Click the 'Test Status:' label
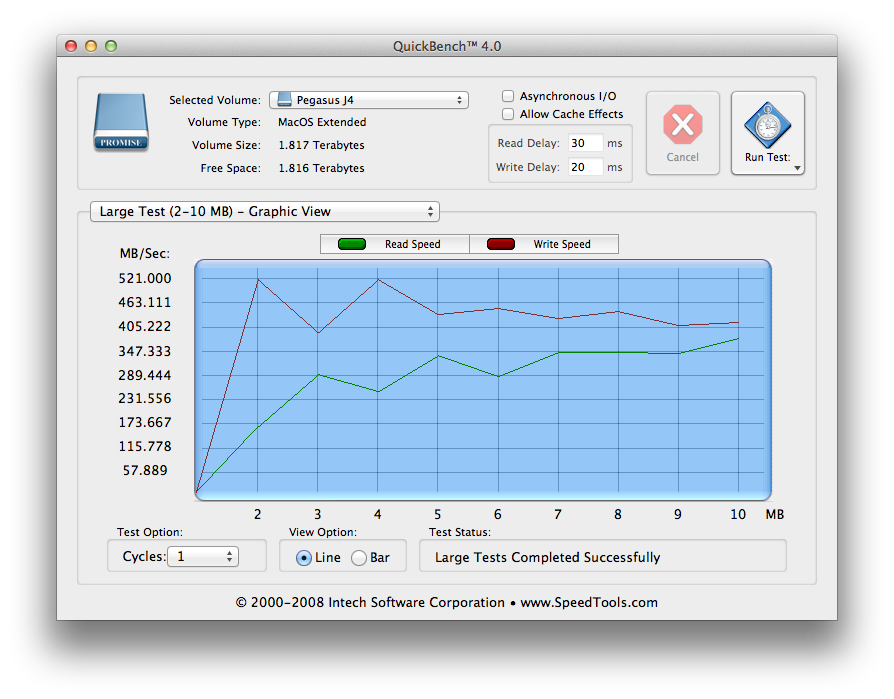The width and height of the screenshot is (894, 699). coord(460,532)
